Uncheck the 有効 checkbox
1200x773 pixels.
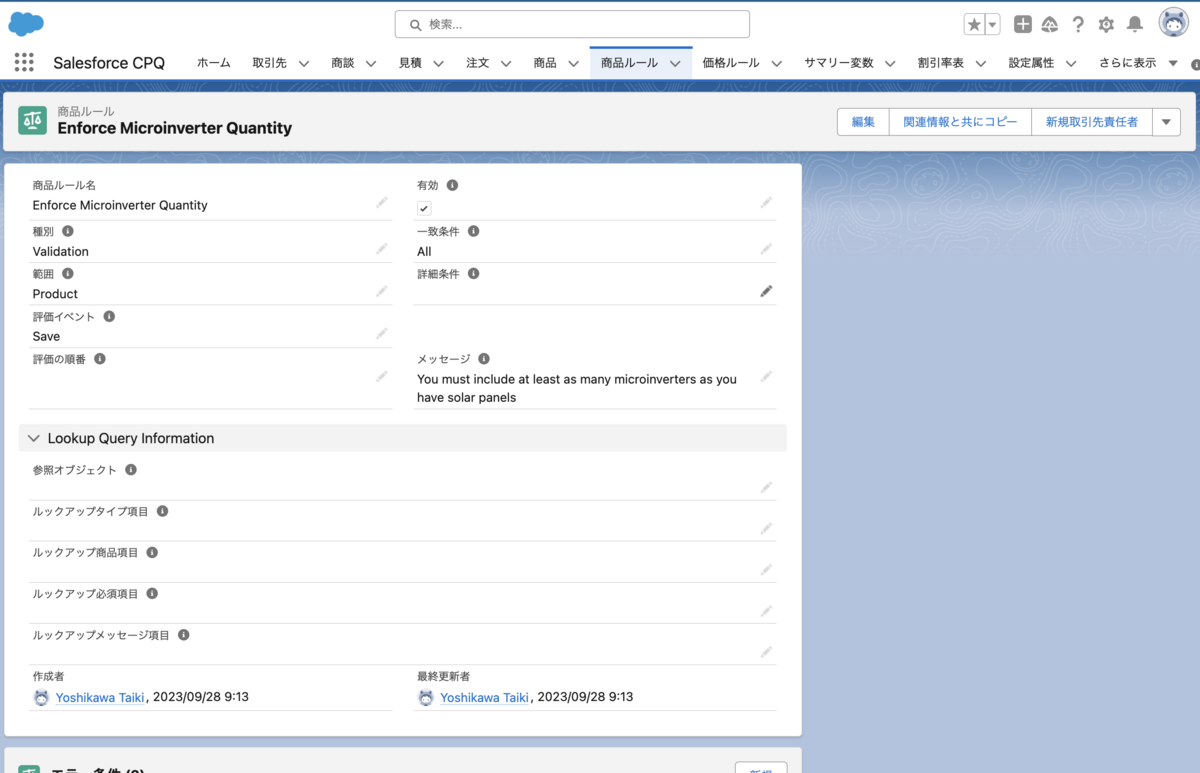[x=423, y=208]
